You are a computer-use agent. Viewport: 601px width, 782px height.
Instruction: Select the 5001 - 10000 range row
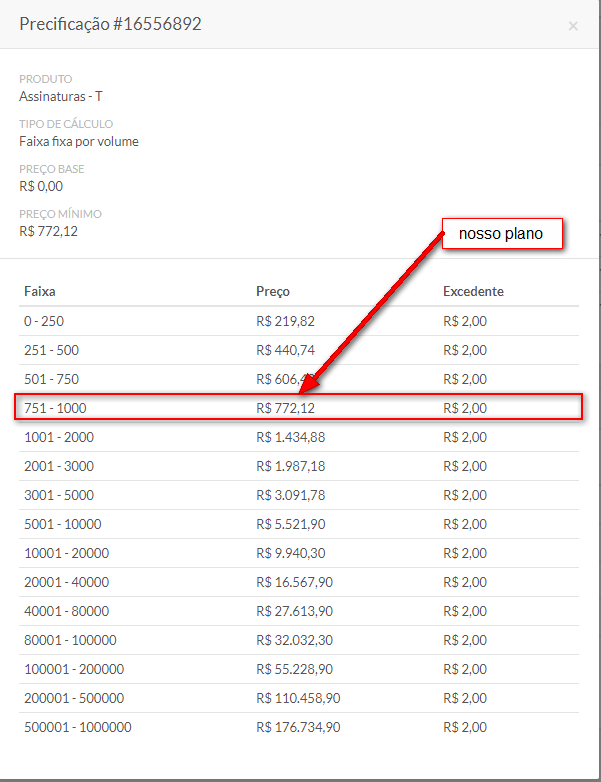(62, 524)
